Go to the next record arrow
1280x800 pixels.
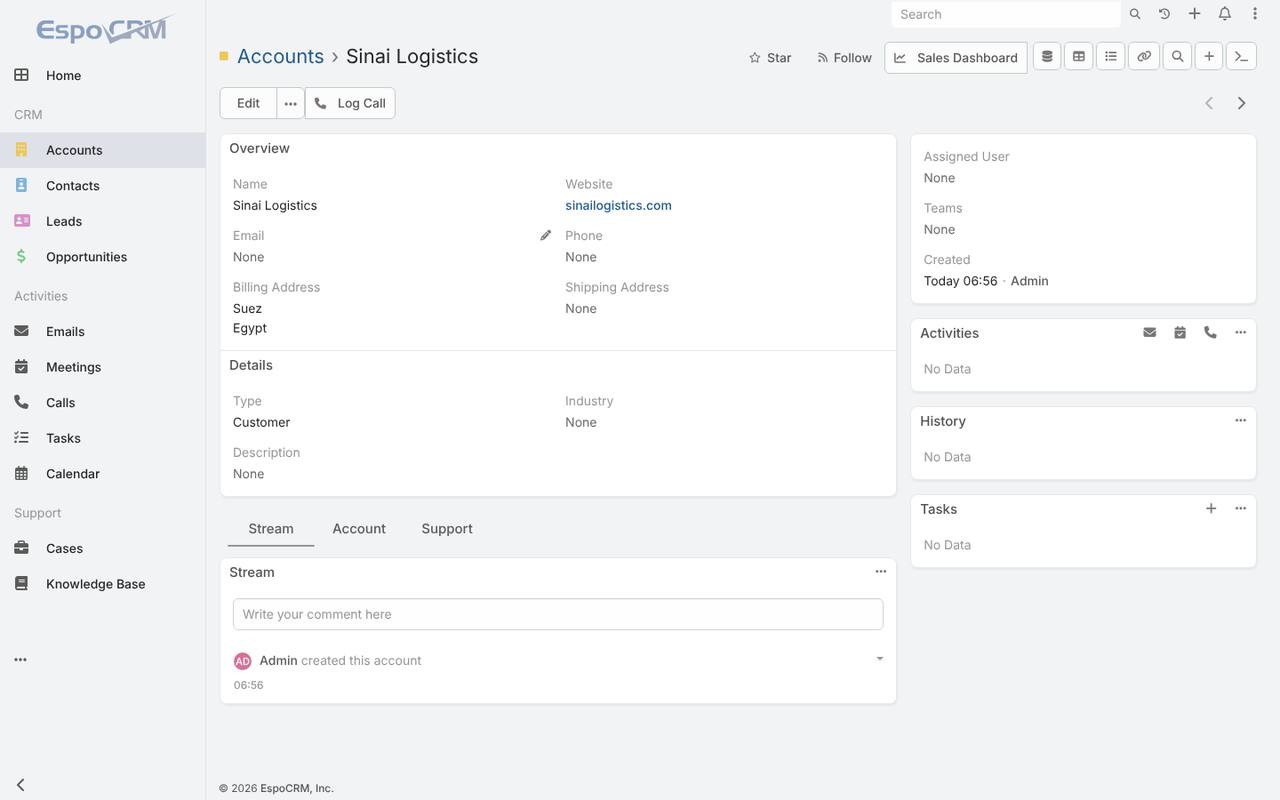[x=1241, y=103]
